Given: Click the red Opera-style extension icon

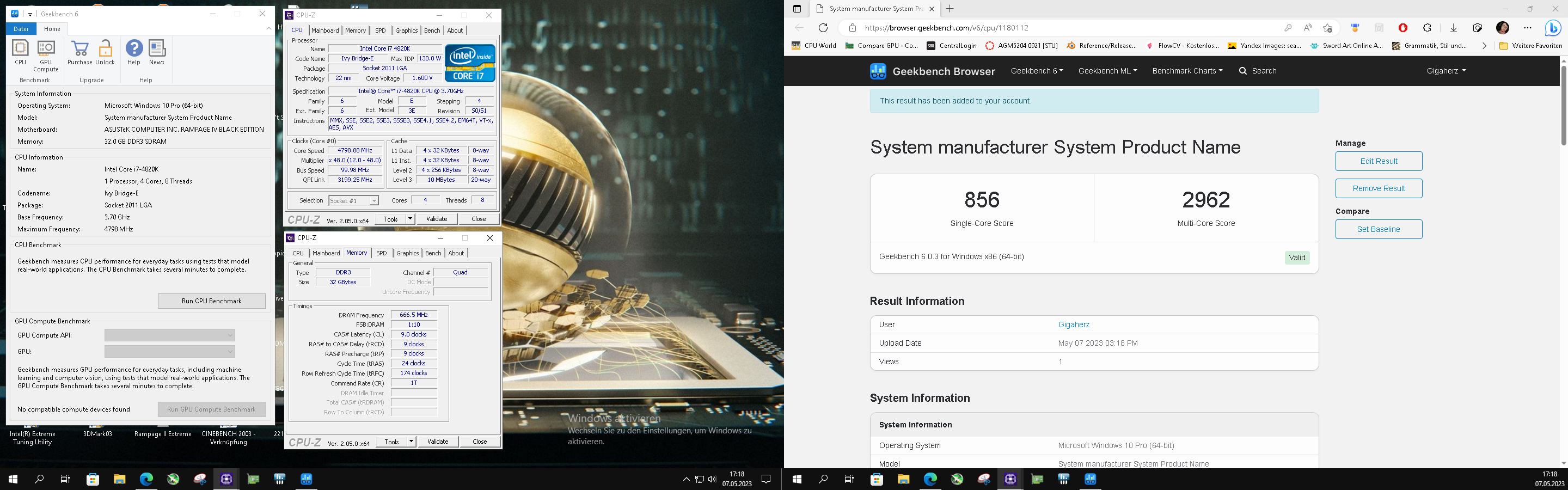Looking at the screenshot, I should click(1403, 27).
